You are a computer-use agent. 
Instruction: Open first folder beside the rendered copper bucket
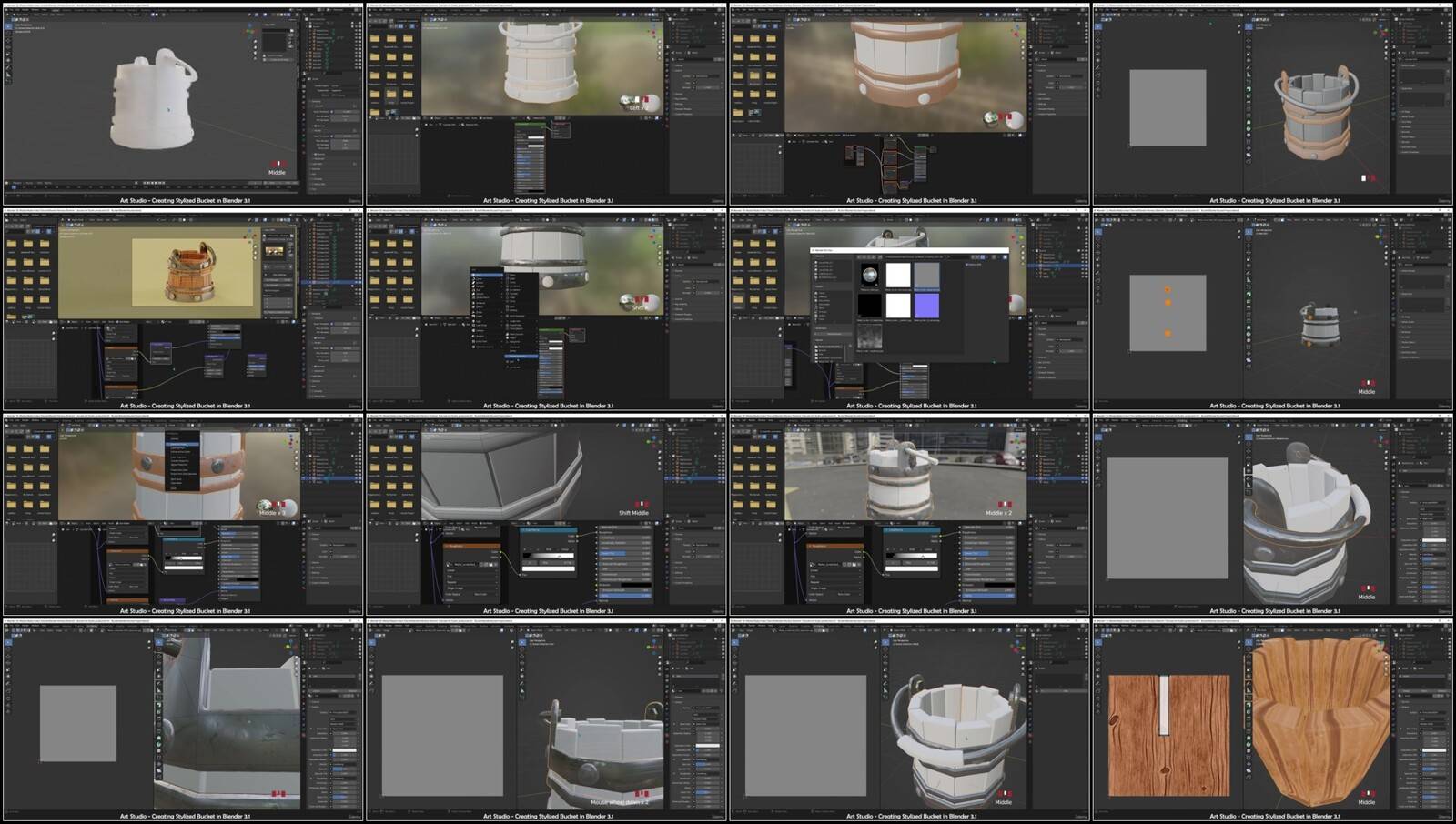coord(12,244)
